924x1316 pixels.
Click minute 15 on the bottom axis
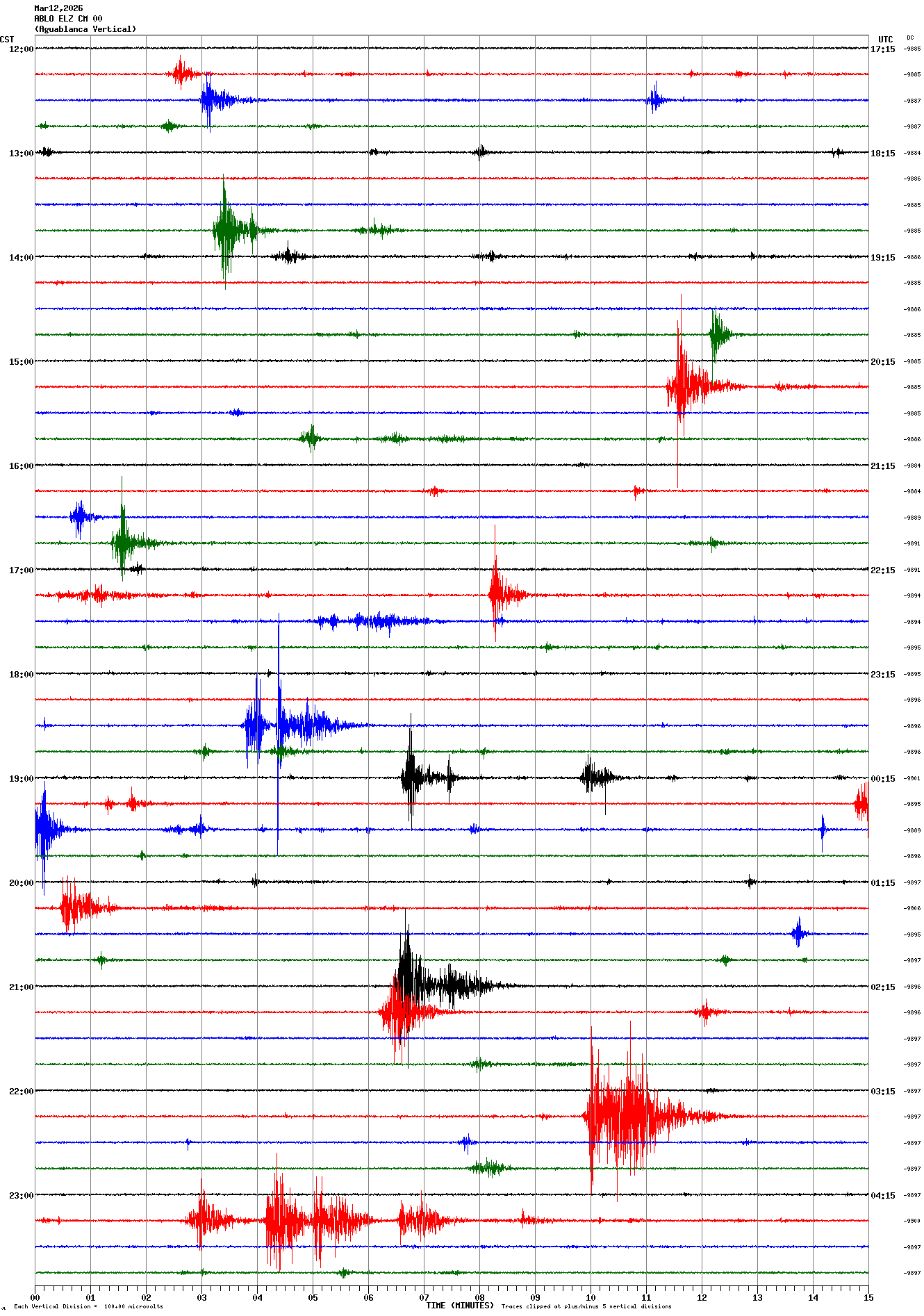[868, 1297]
